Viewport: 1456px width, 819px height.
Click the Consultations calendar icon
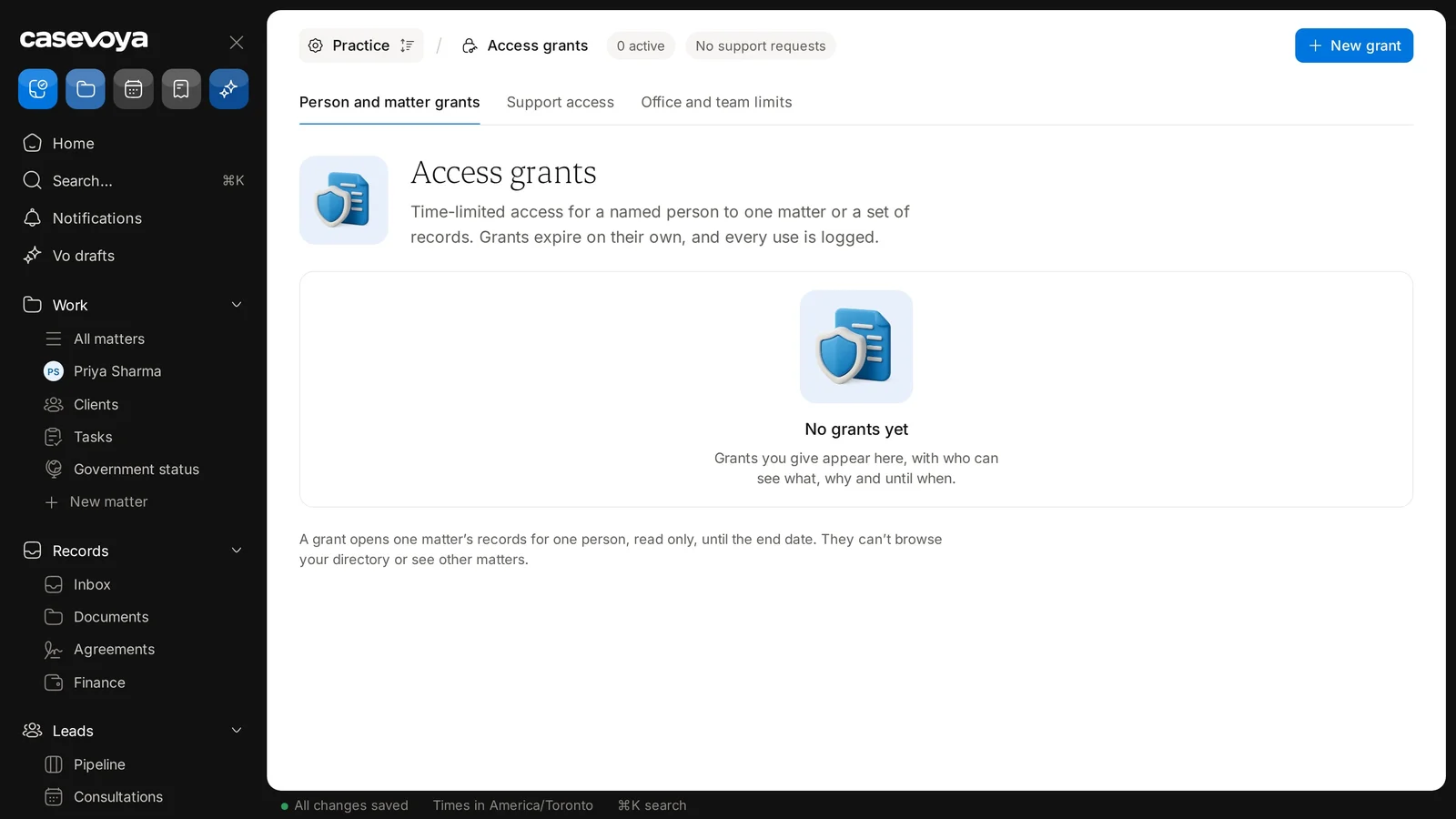54,797
